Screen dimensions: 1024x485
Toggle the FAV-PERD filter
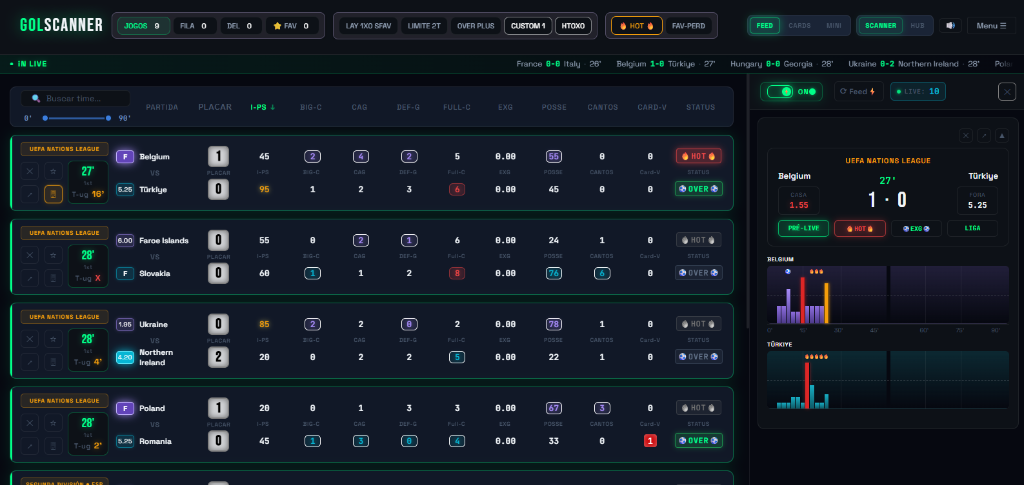[688, 26]
